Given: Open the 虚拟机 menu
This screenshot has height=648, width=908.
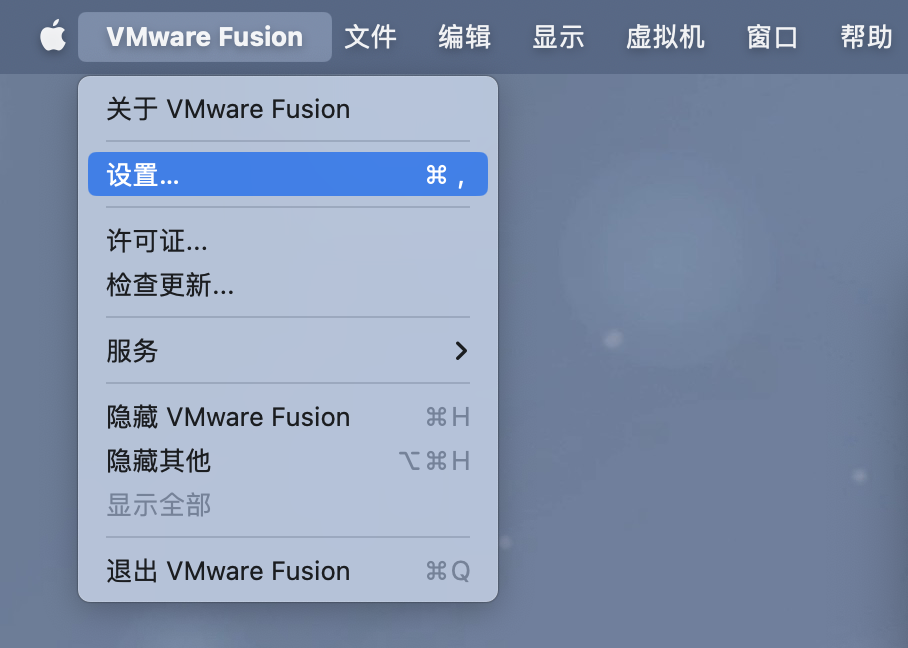Looking at the screenshot, I should pos(665,37).
